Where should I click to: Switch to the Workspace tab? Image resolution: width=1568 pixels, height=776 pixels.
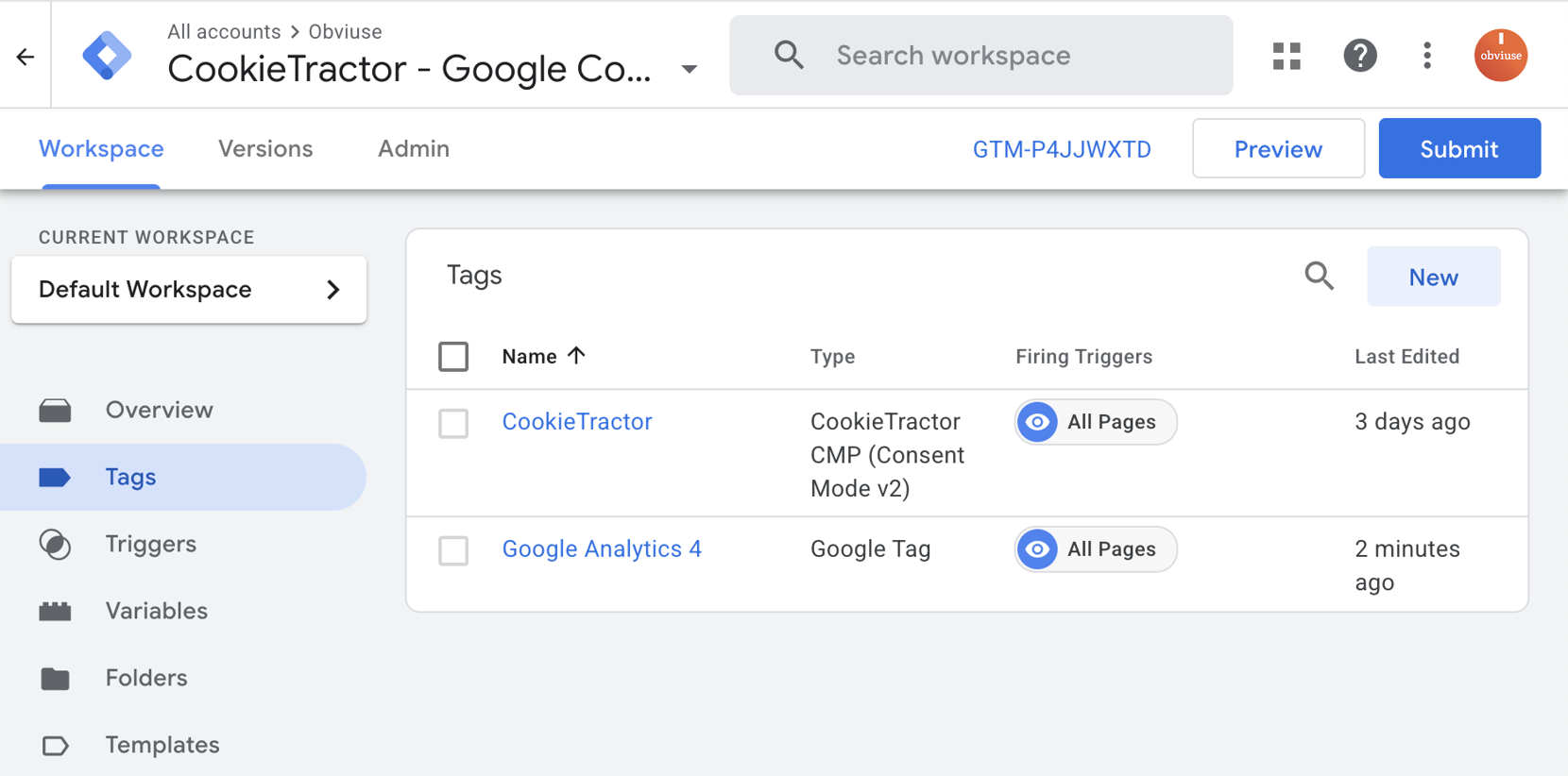(101, 149)
